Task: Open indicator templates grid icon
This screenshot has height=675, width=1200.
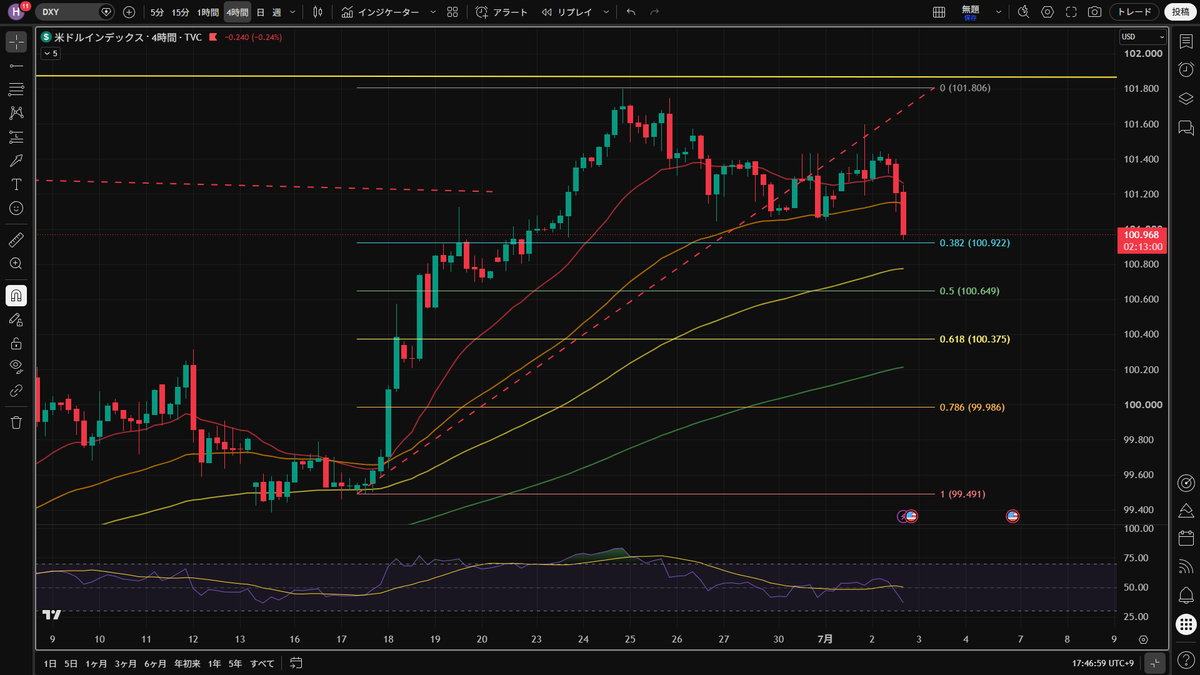Action: click(453, 12)
